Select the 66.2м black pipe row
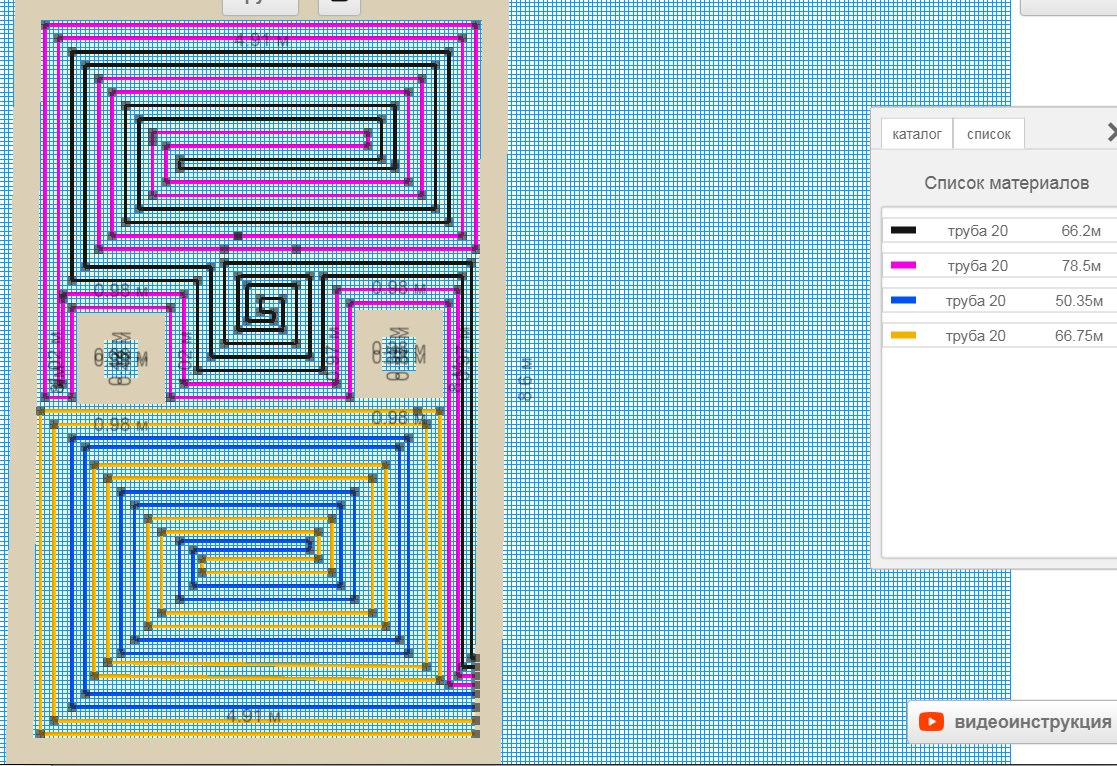1117x766 pixels. [1000, 231]
